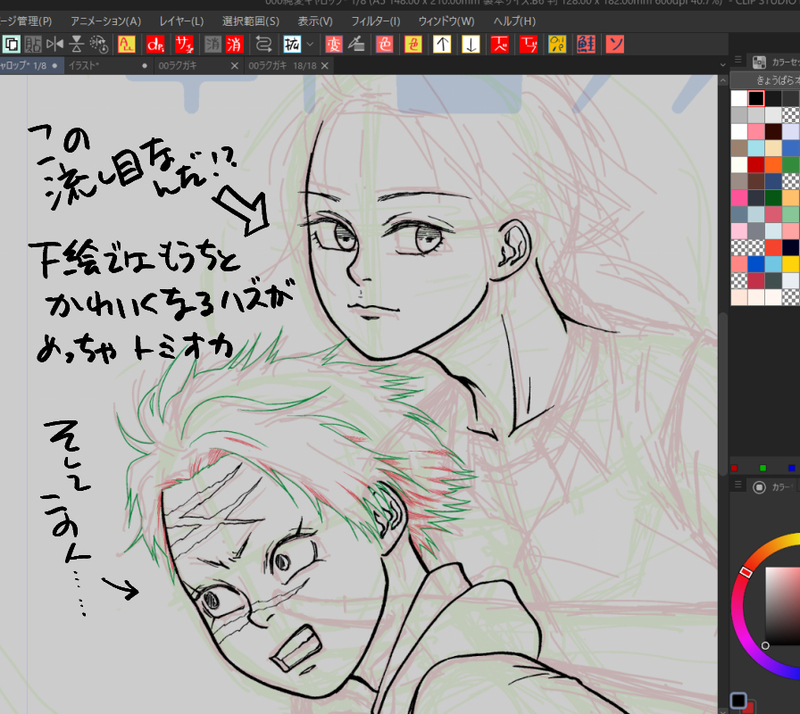Screen dimensions: 800x714
Task: Click the color set palette icon
Action: 759,62
